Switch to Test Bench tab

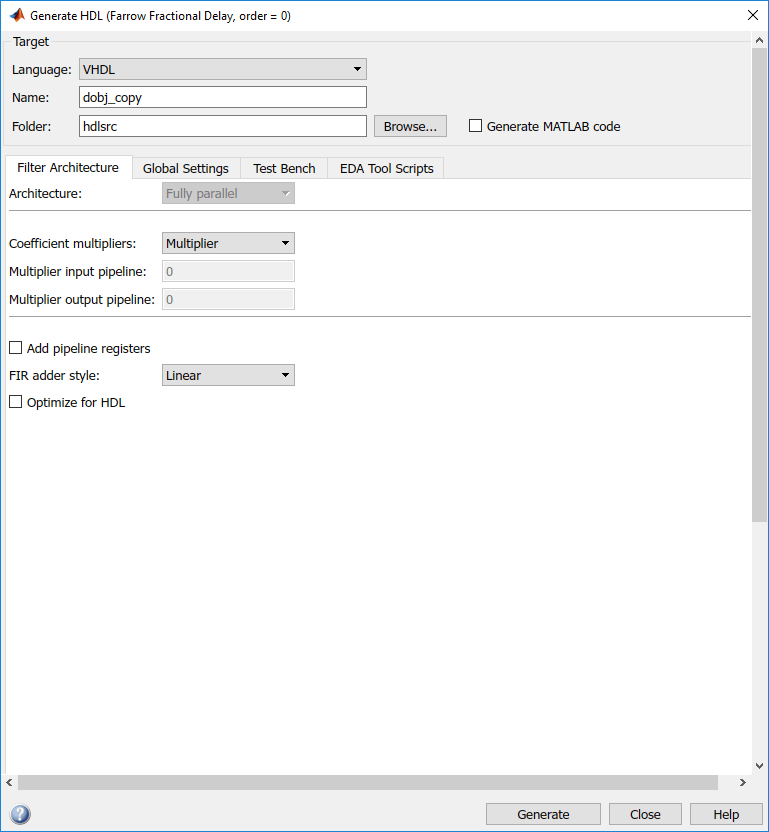284,168
